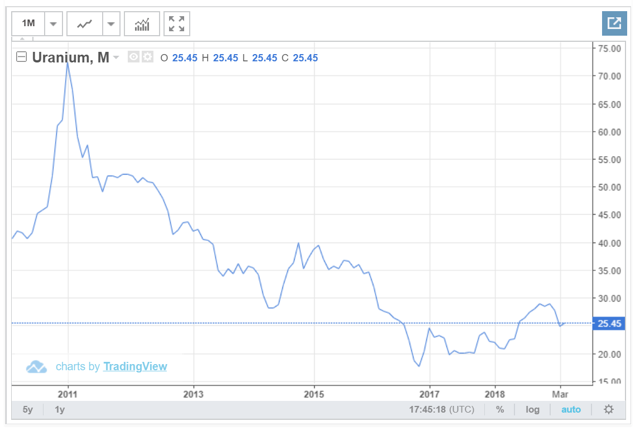This screenshot has width=640, height=431.
Task: Open the indicators icon
Action: pos(142,24)
